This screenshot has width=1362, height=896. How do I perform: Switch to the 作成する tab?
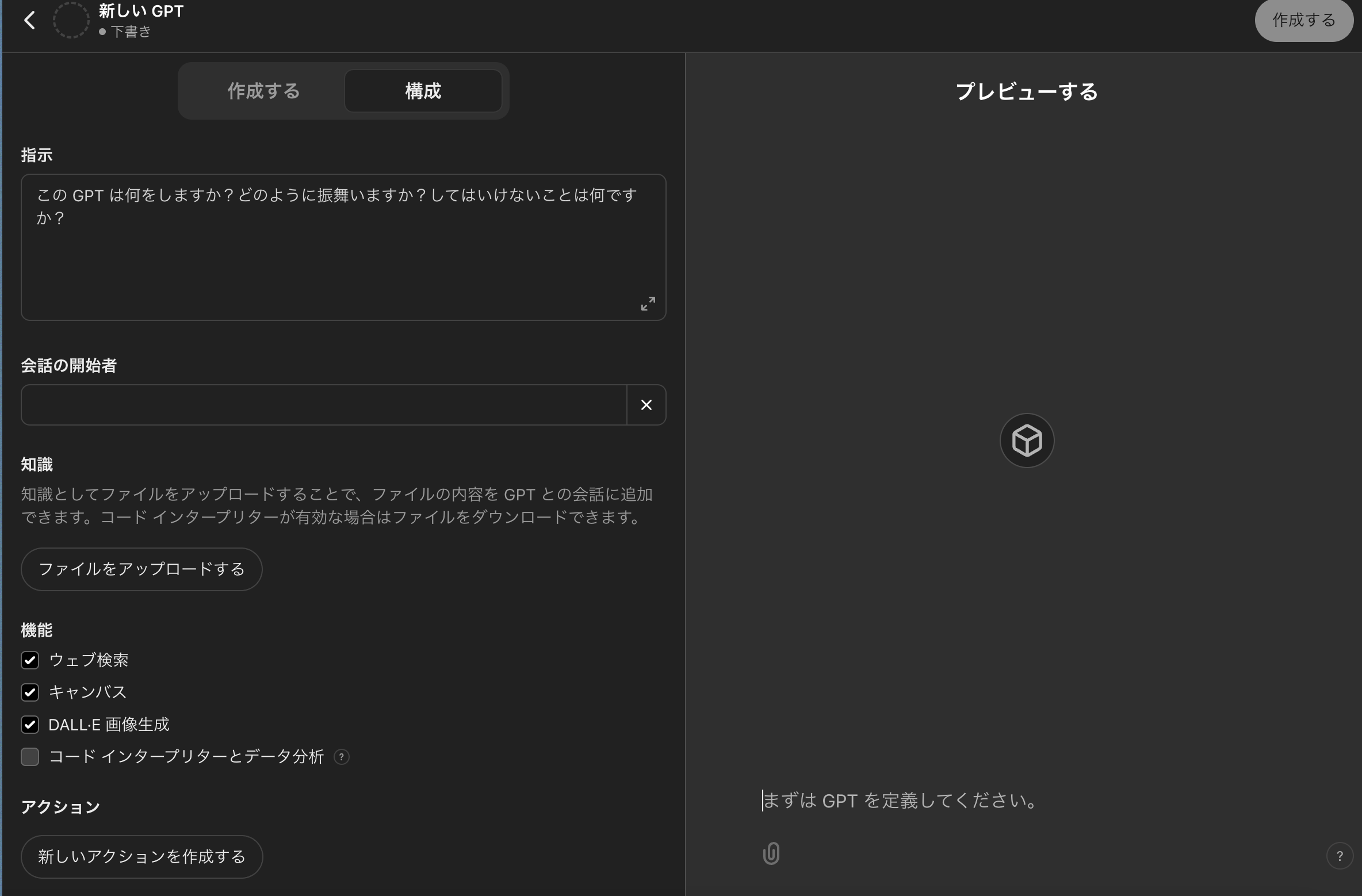click(x=263, y=90)
